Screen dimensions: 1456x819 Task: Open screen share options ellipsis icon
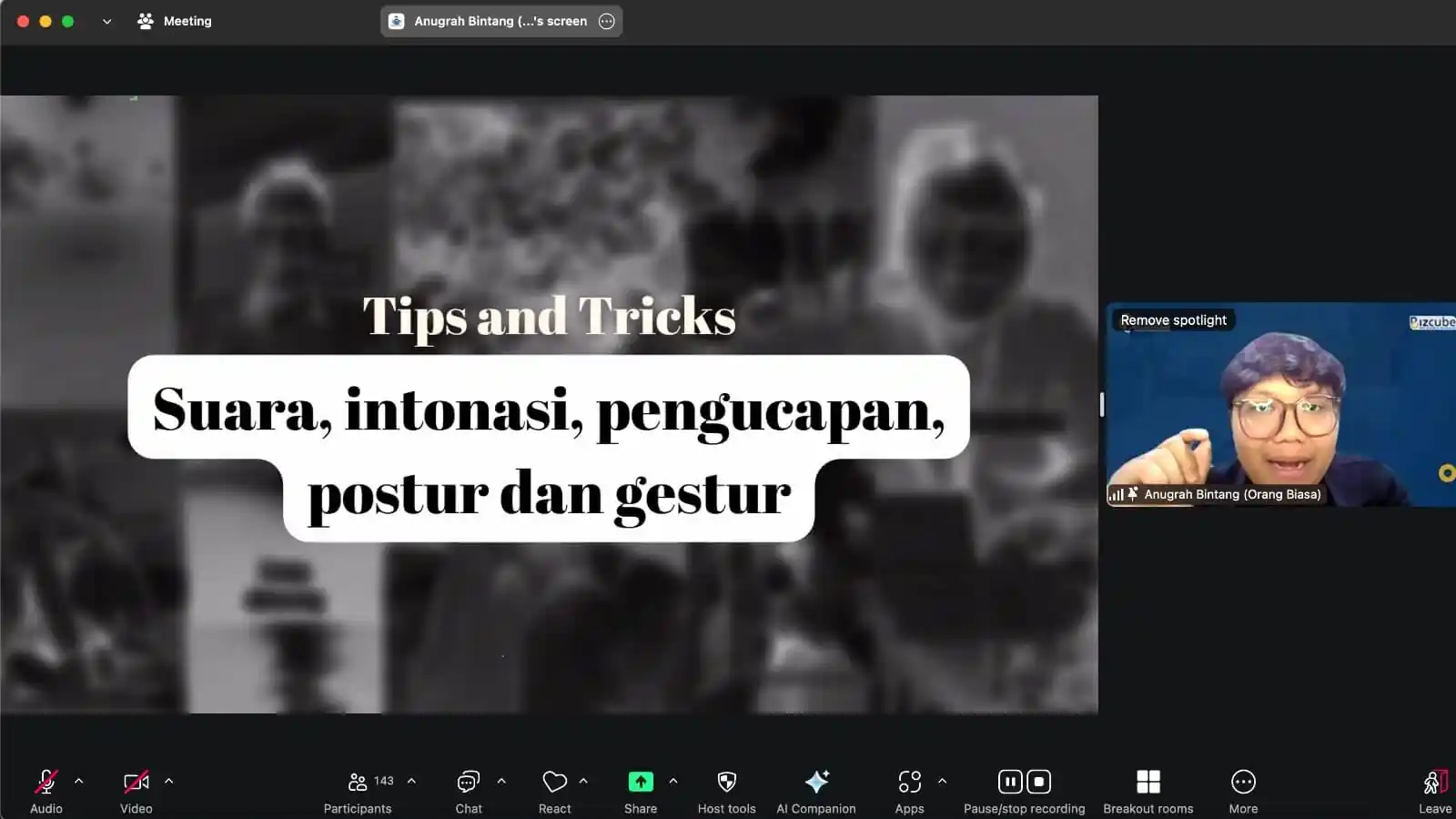[607, 21]
